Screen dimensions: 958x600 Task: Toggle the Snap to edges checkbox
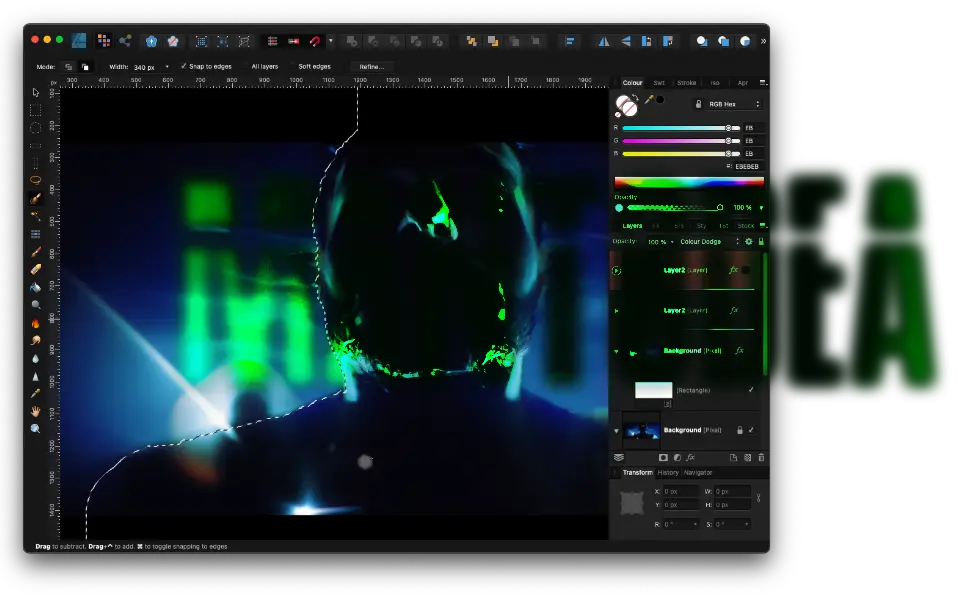tap(184, 66)
